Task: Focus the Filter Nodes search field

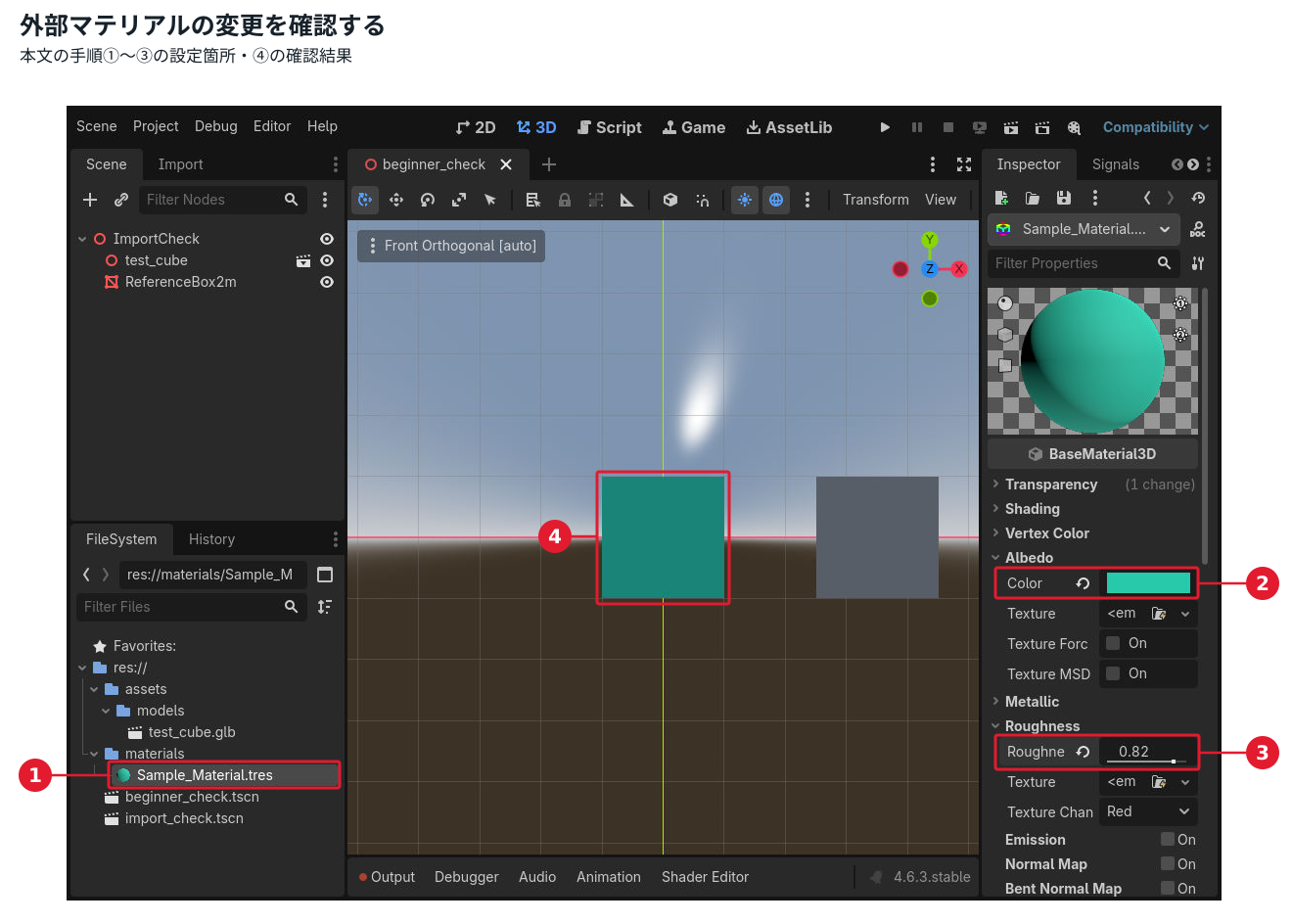Action: coord(221,200)
